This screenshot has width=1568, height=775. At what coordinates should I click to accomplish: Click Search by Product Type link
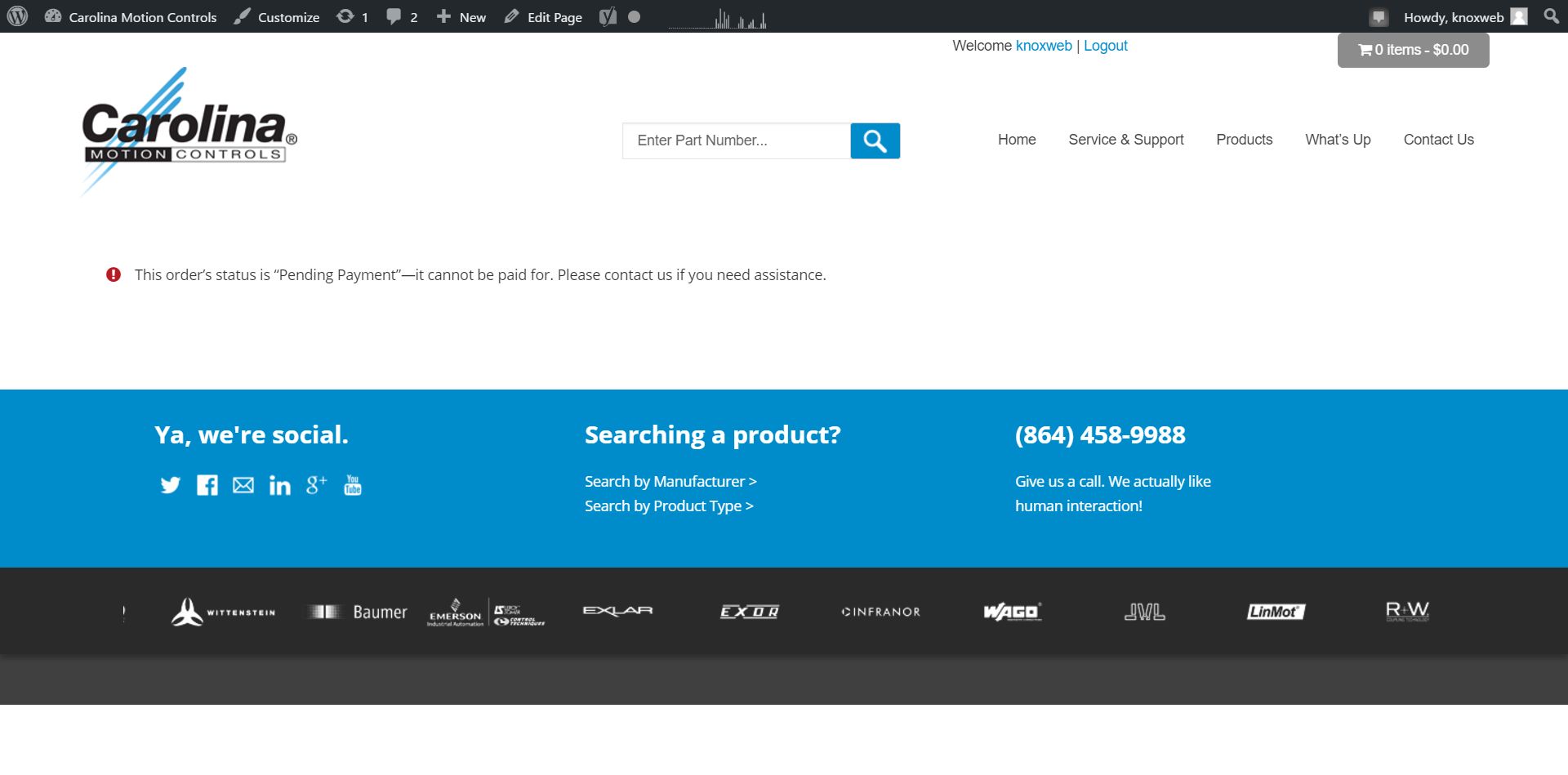[x=669, y=506]
